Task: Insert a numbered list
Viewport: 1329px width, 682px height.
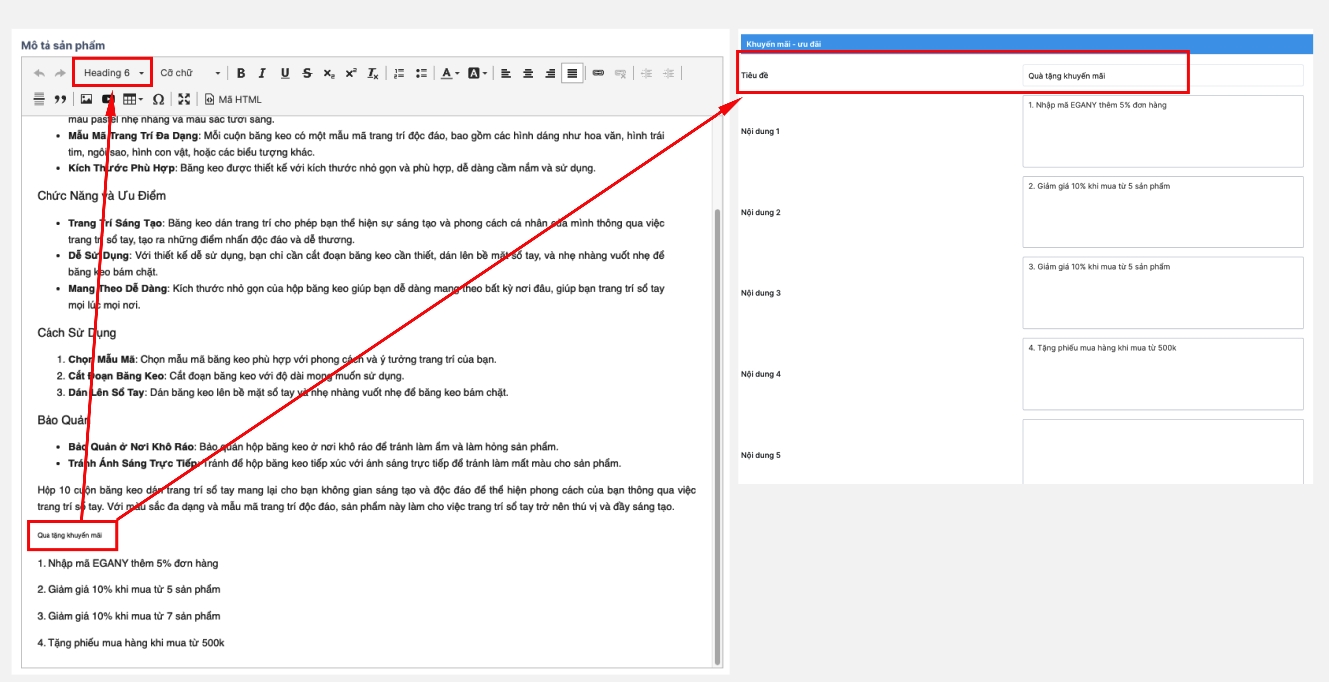Action: pos(399,73)
